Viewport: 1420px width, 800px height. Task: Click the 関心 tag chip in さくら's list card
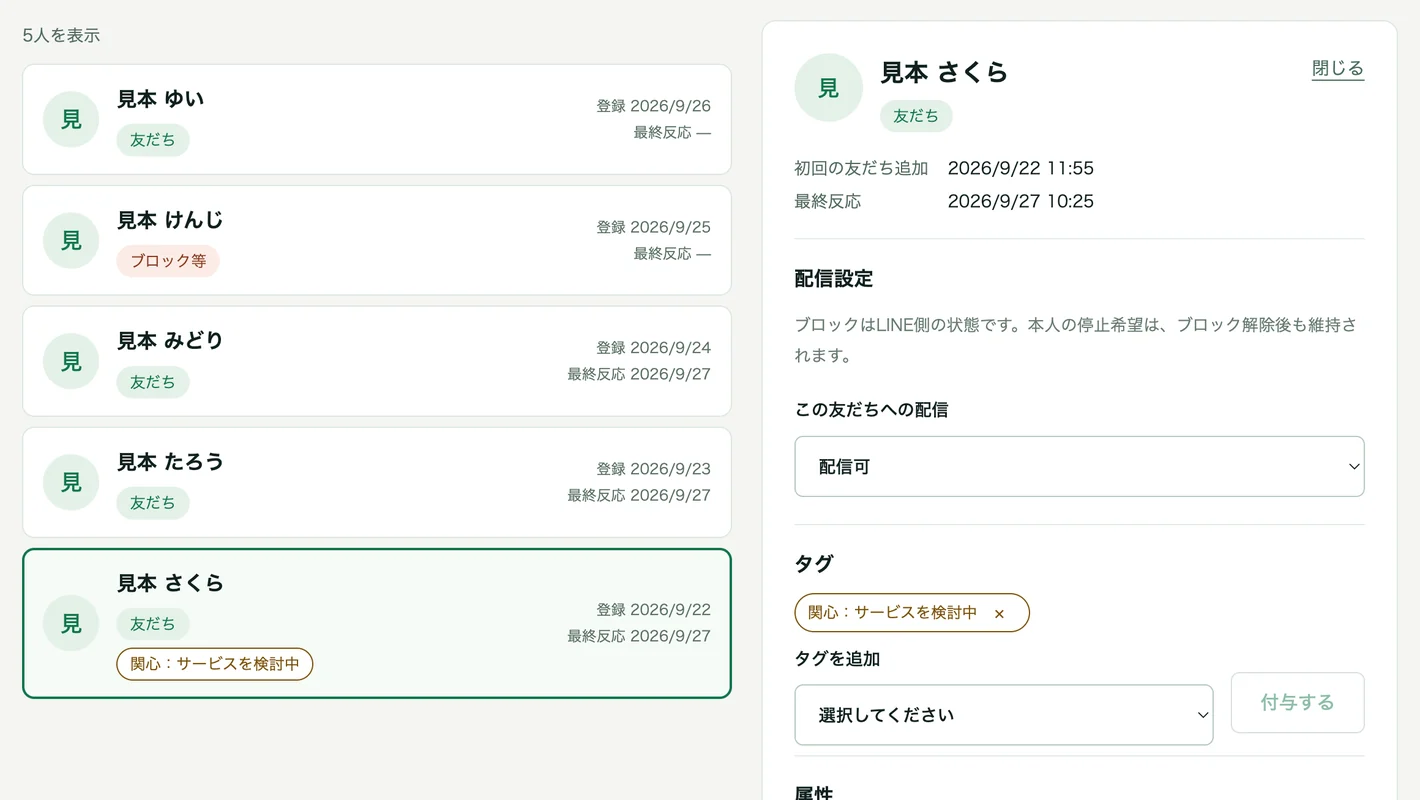point(215,664)
